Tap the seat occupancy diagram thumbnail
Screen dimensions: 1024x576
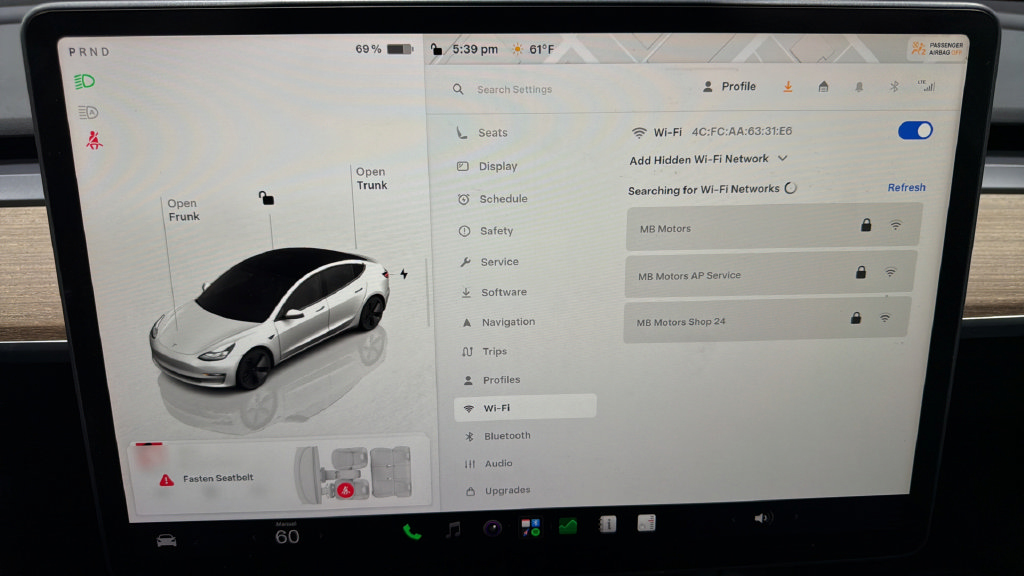[354, 474]
